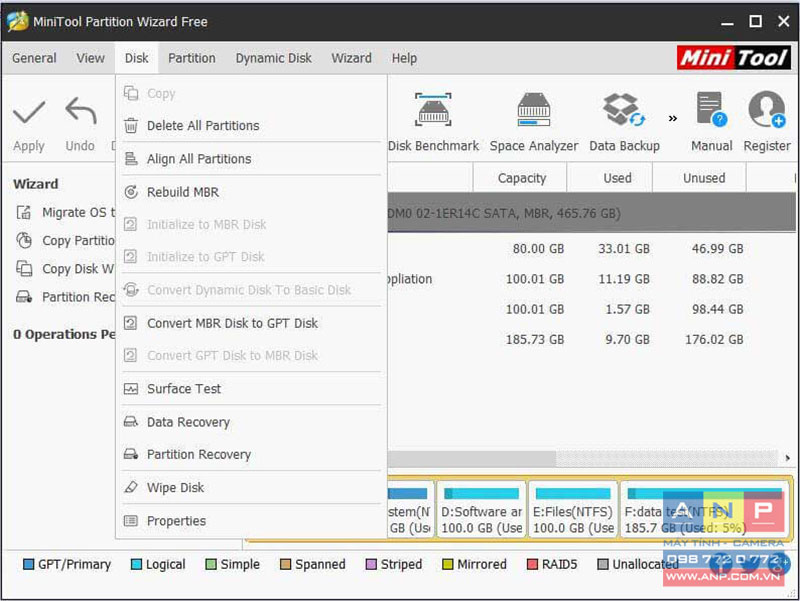Select the partition row with 185.73 GB capacity

592,339
